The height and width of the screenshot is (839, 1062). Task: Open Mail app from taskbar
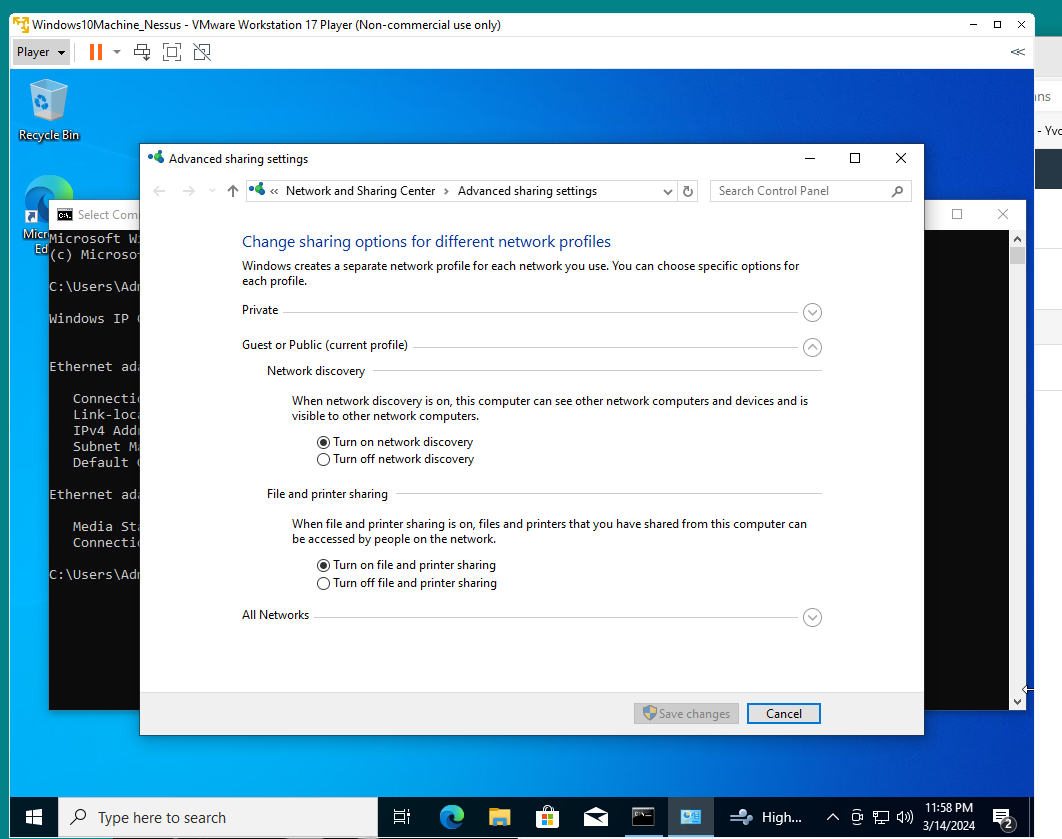click(595, 817)
